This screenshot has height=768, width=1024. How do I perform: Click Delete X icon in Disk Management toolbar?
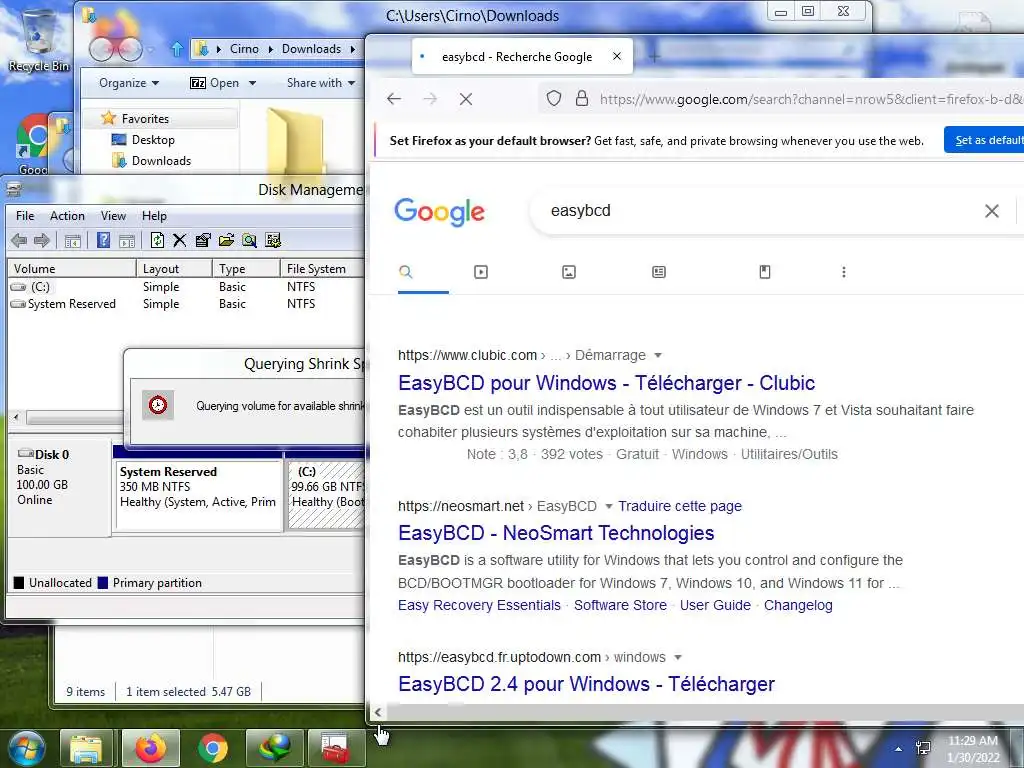[180, 240]
